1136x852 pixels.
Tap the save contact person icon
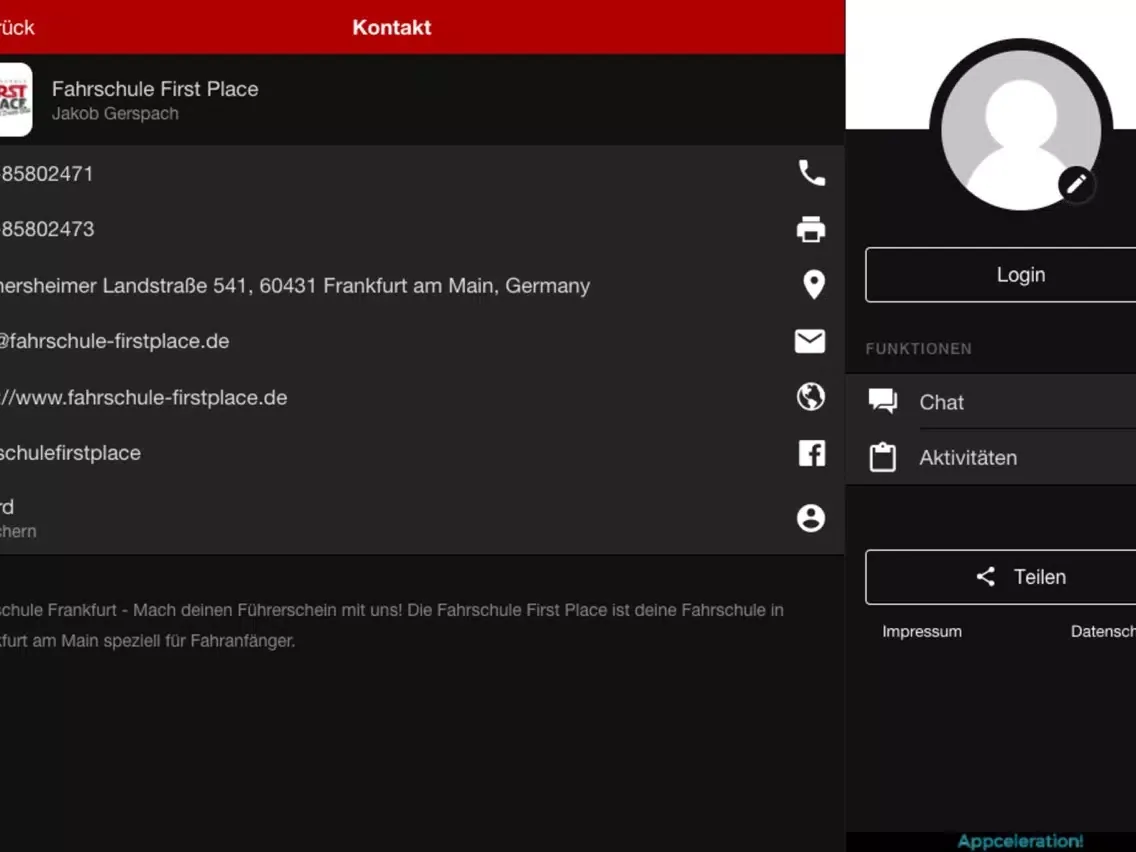(811, 518)
